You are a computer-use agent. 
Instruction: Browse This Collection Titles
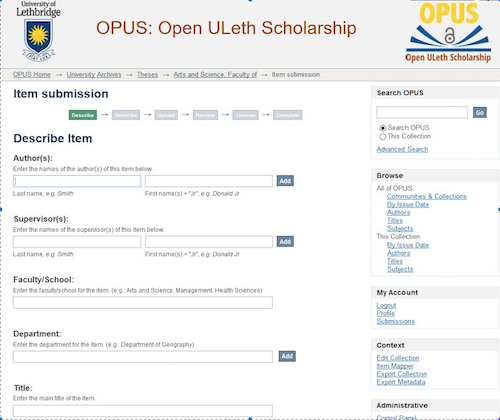(x=395, y=261)
